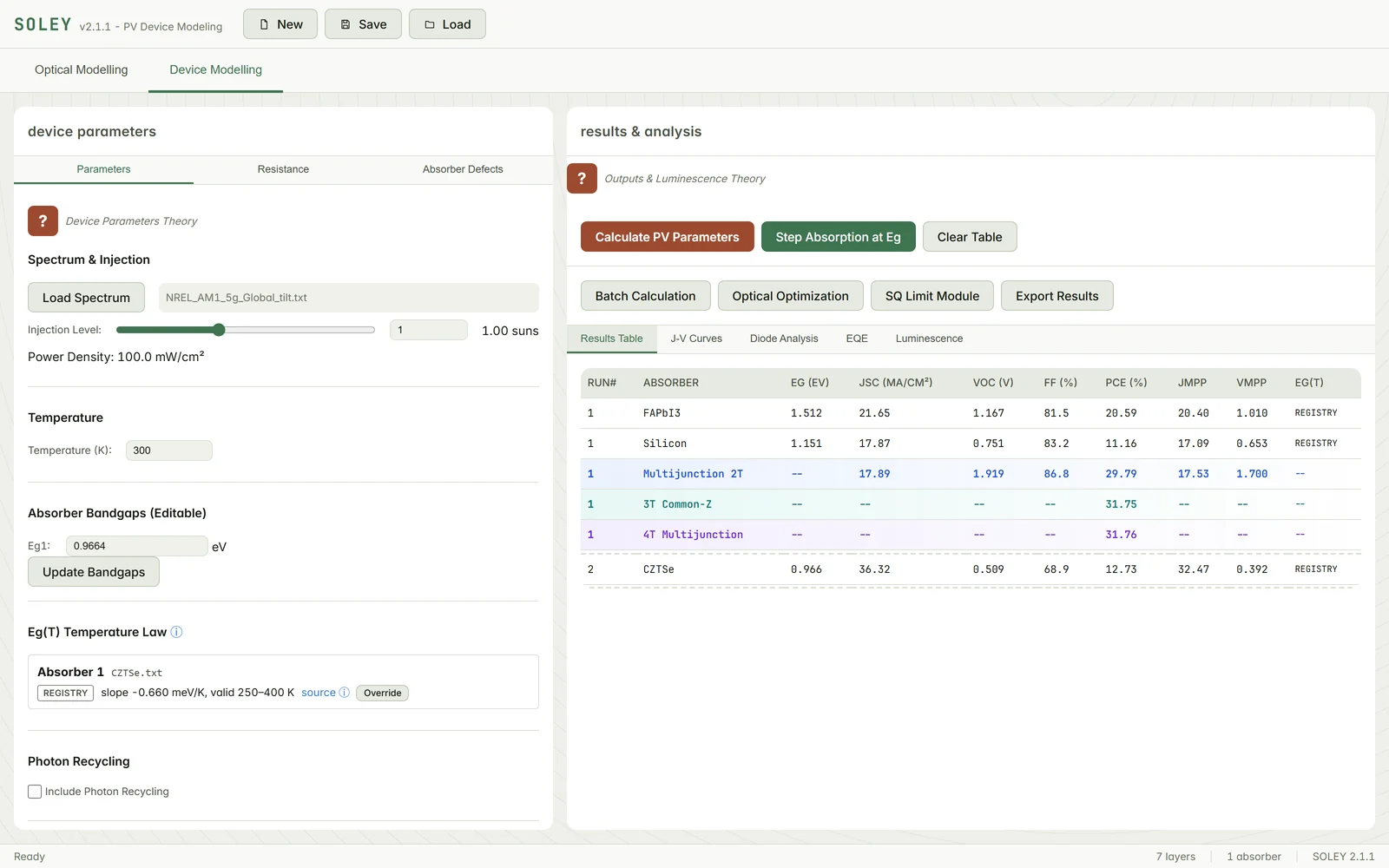Clear the results table
Screen dimensions: 1389x868
point(970,237)
